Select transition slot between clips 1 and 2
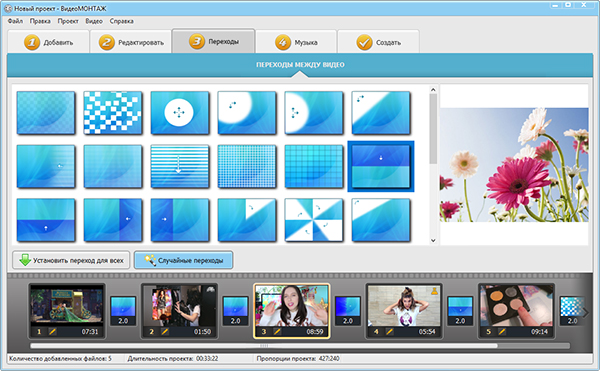600x371 pixels. (x=123, y=311)
